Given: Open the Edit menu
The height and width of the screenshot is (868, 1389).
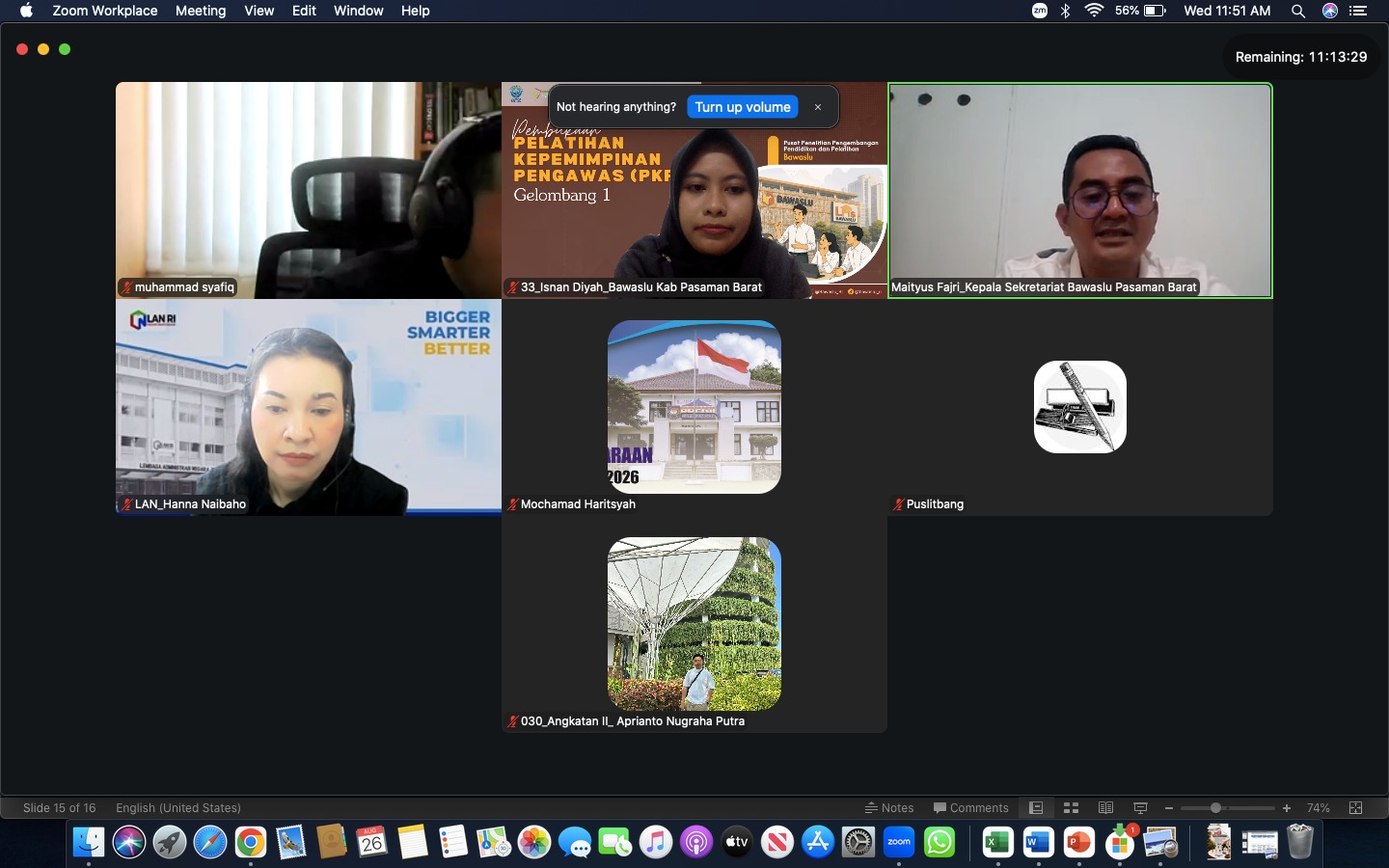Looking at the screenshot, I should (x=304, y=11).
